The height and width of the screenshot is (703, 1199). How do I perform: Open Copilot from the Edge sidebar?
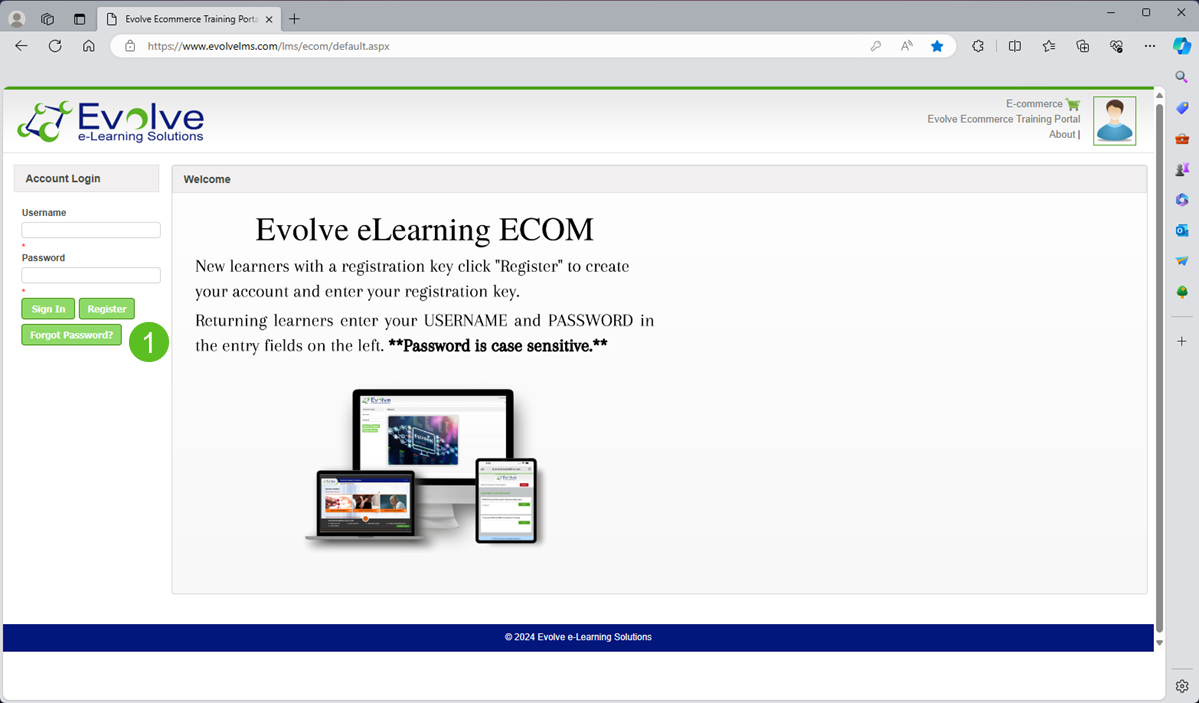coord(1182,45)
